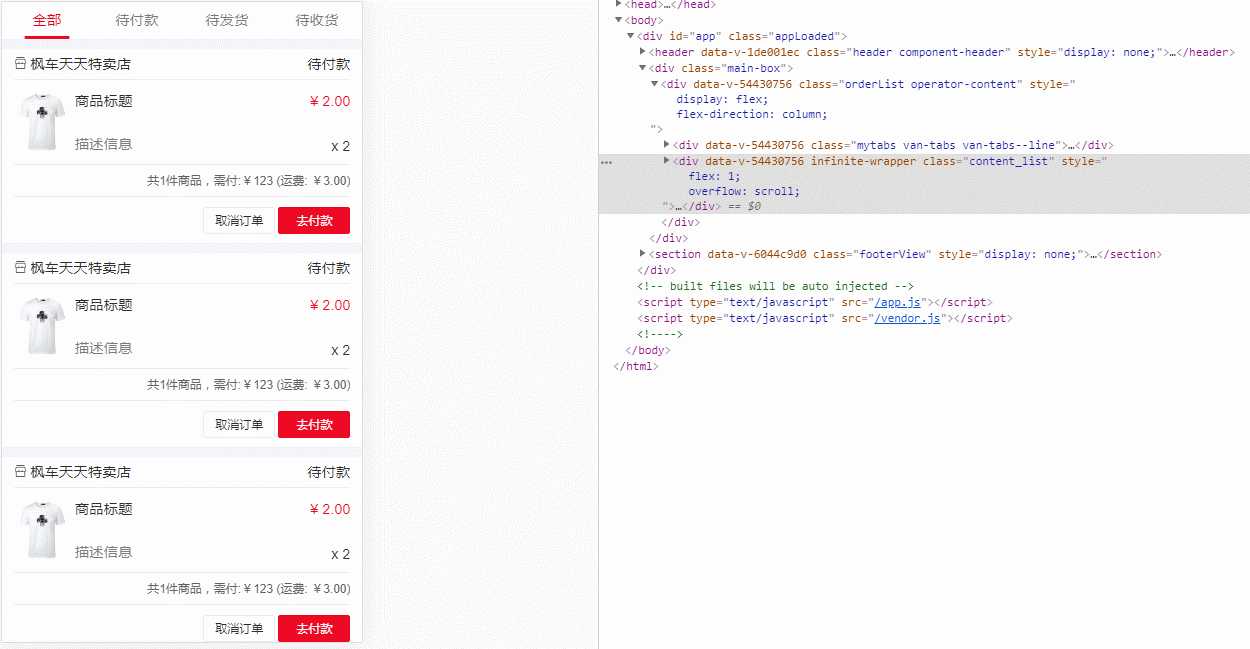The height and width of the screenshot is (649, 1250).
Task: Expand the component-header header node
Action: 642,51
